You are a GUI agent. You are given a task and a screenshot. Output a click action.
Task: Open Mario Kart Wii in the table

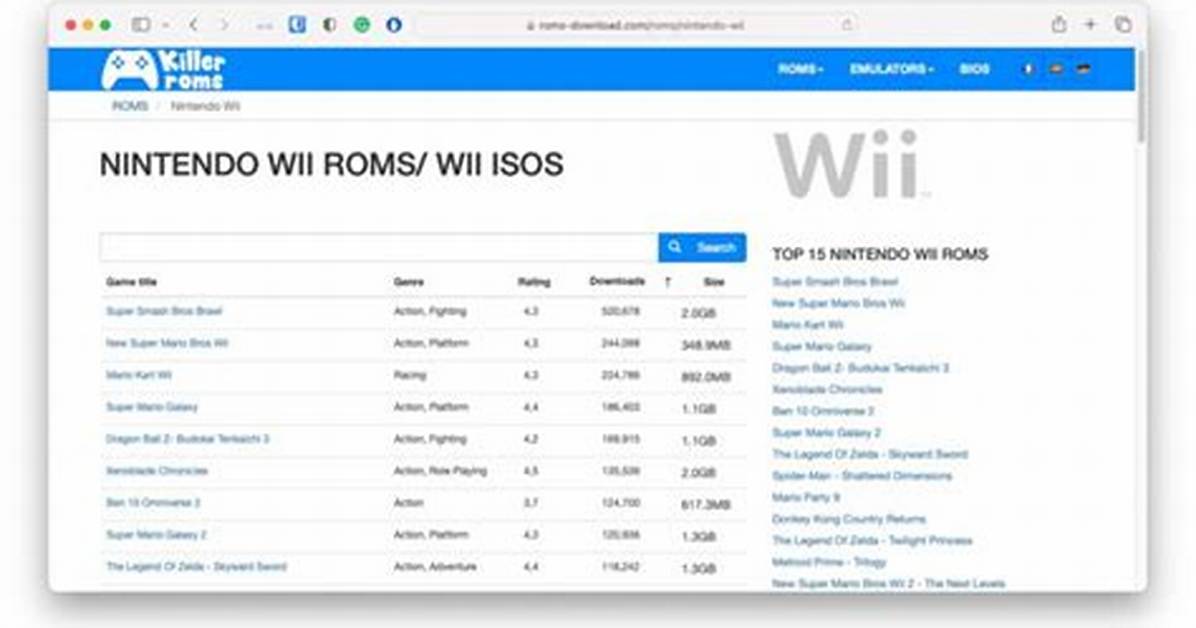click(x=139, y=375)
